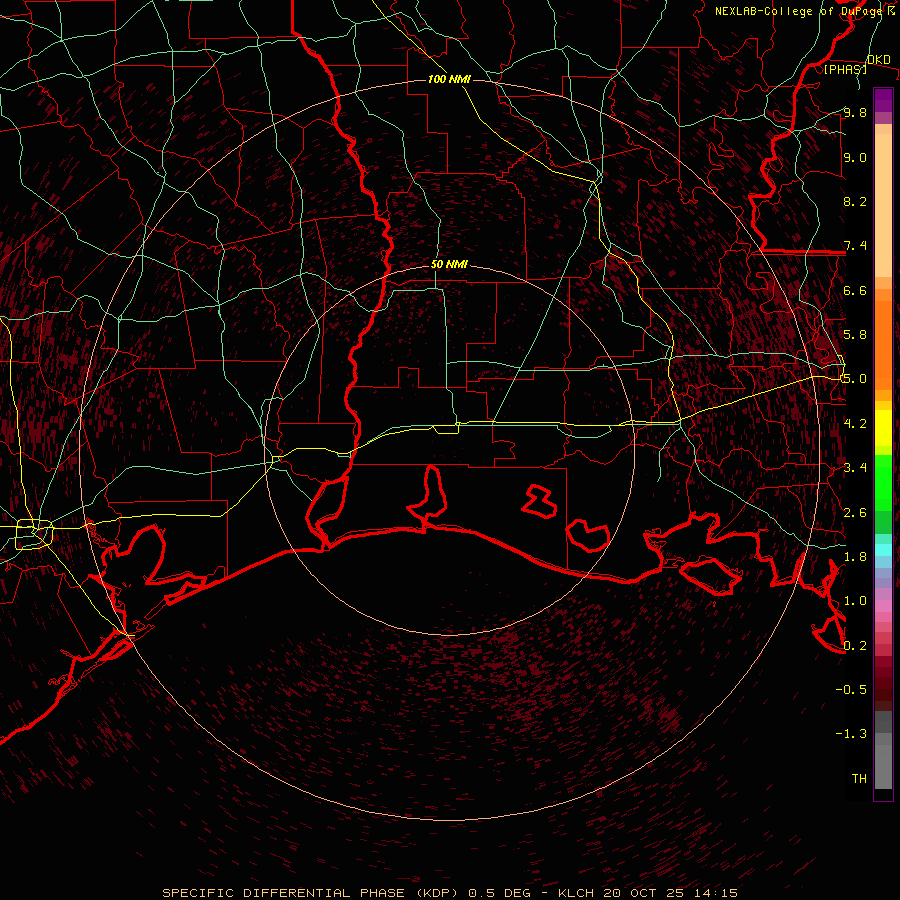Pick the pink band of the color scale
Viewport: 900px width, 900px height.
pos(883,606)
